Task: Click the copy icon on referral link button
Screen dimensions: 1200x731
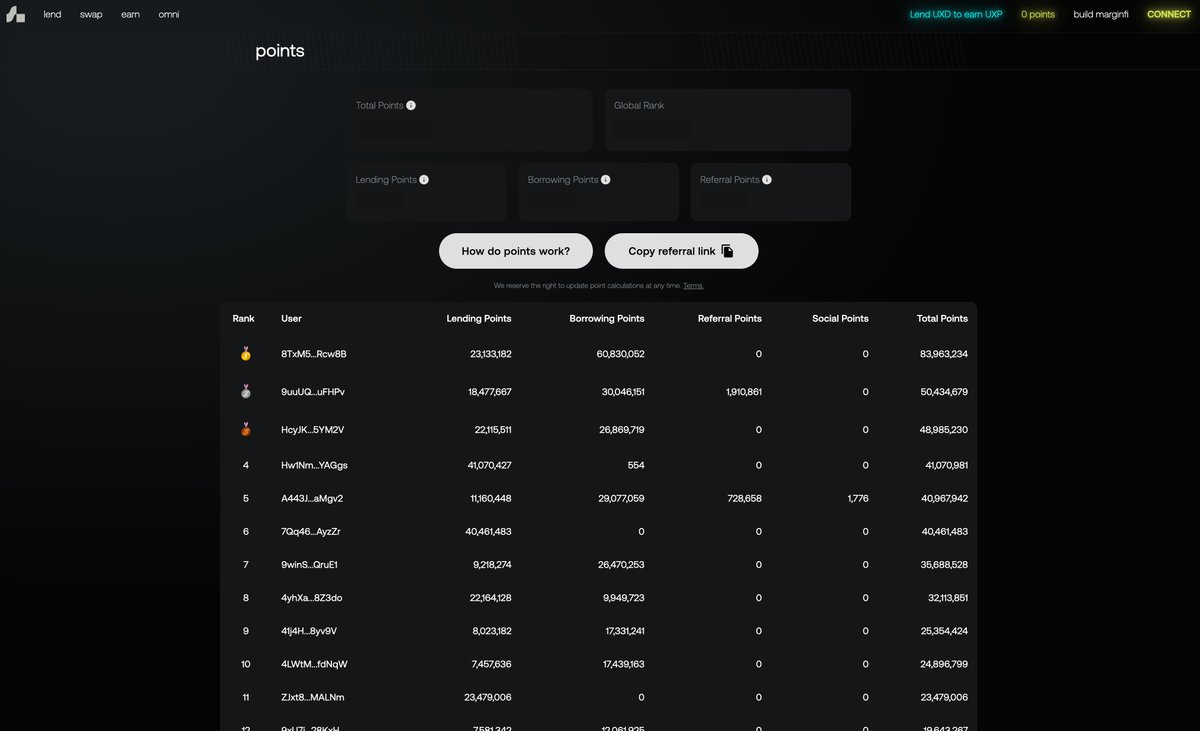Action: (x=728, y=251)
